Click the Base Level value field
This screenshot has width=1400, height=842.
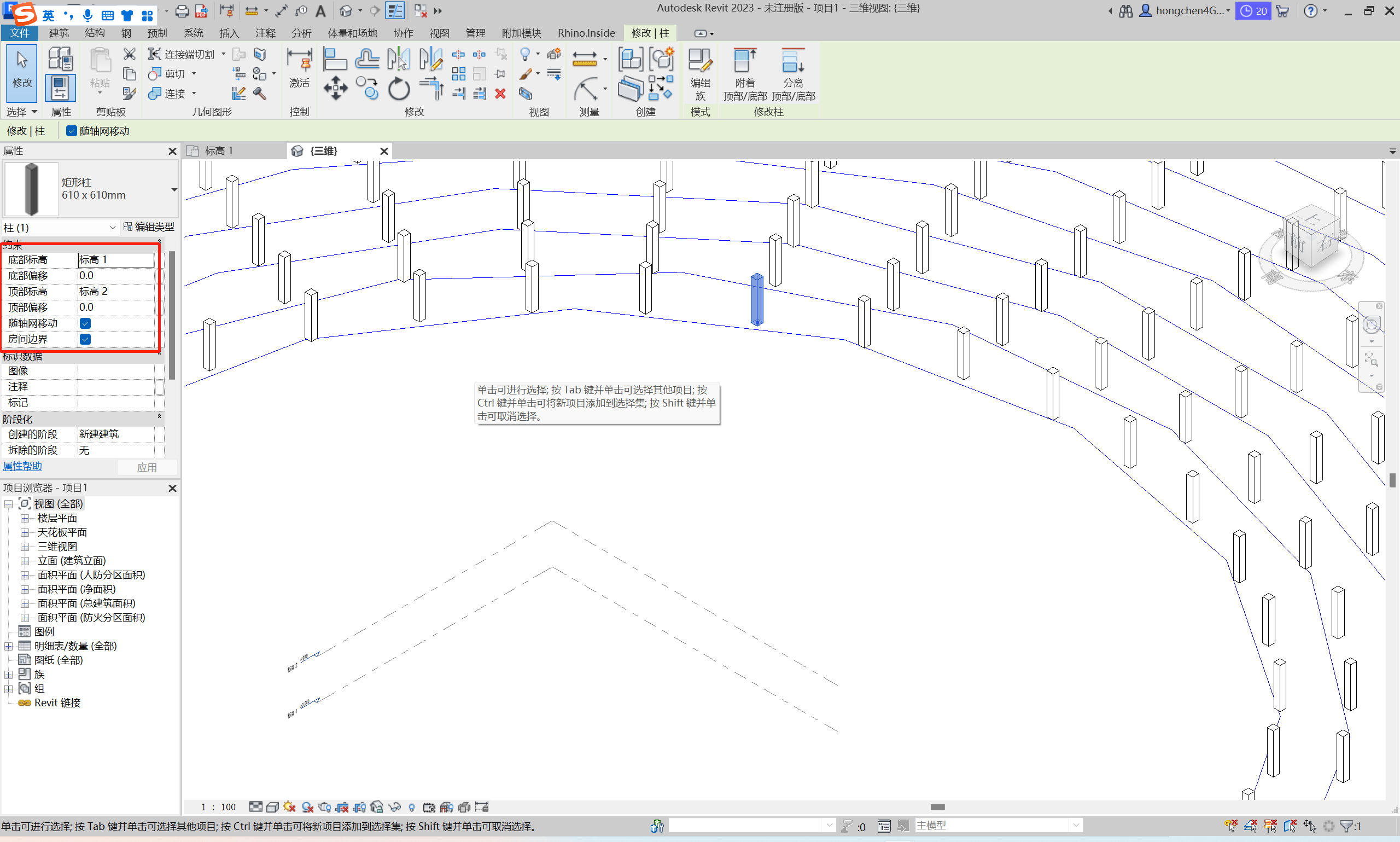click(x=116, y=260)
